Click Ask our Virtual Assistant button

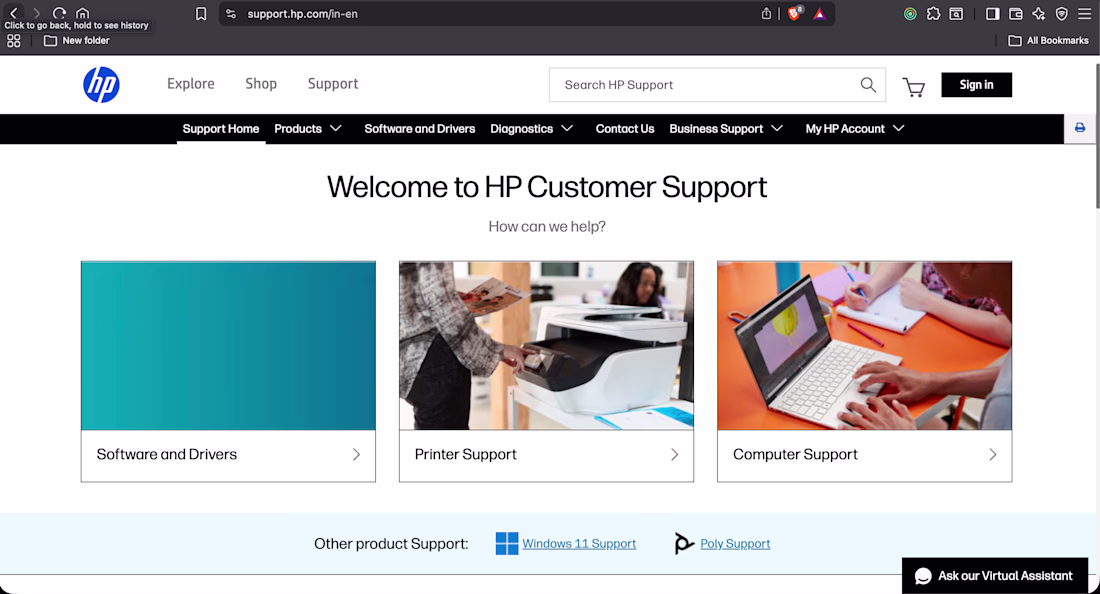tap(995, 576)
